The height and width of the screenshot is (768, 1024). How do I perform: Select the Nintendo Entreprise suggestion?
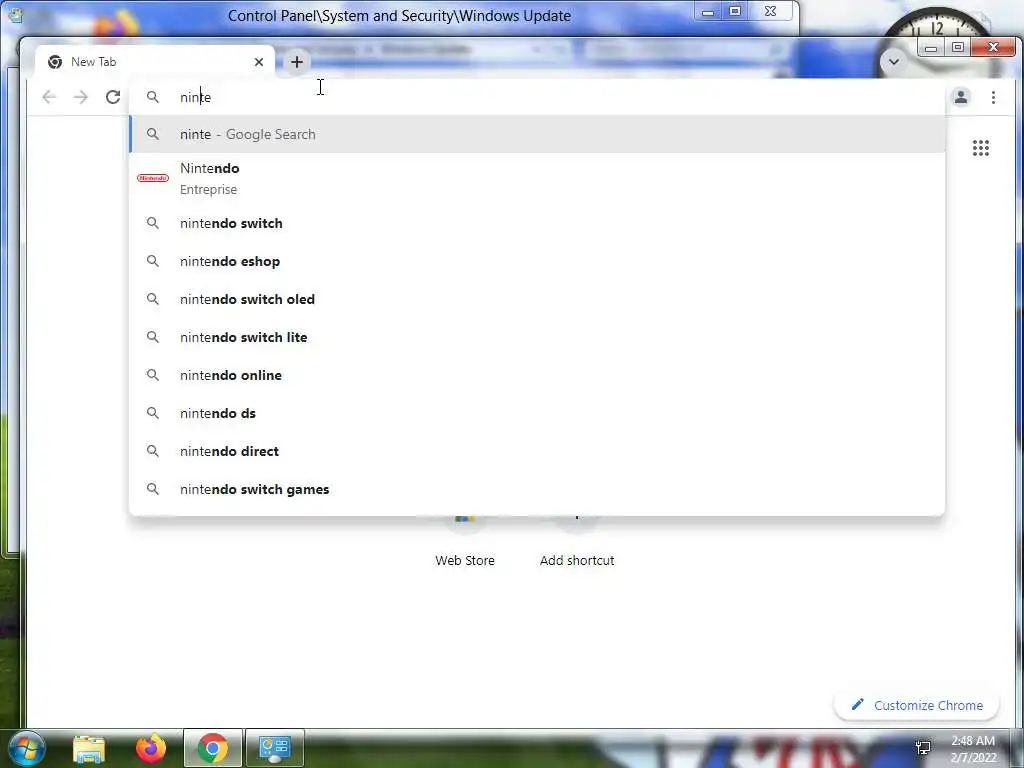coord(537,178)
